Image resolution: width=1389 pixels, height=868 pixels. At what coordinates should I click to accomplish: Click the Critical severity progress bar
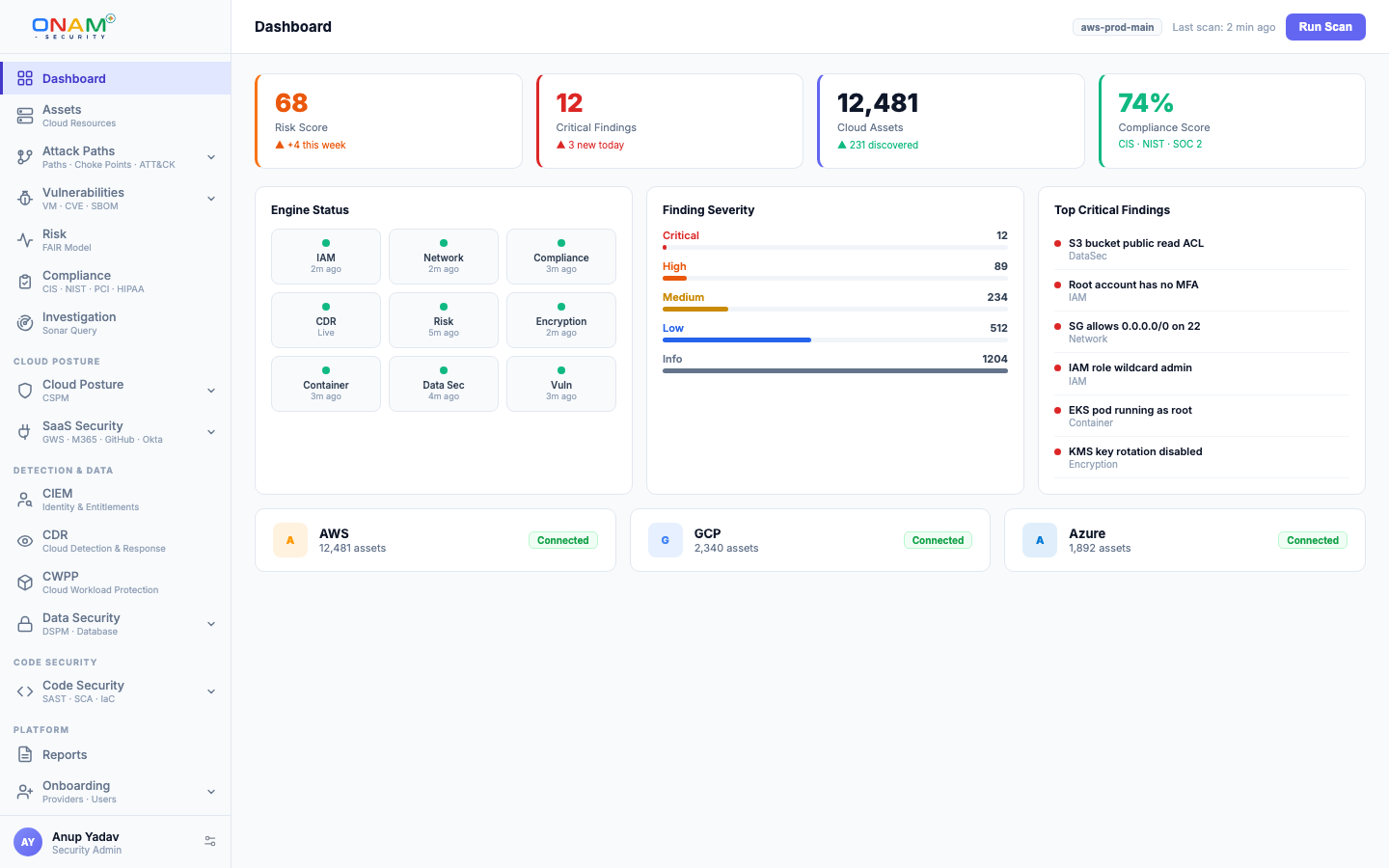[835, 248]
